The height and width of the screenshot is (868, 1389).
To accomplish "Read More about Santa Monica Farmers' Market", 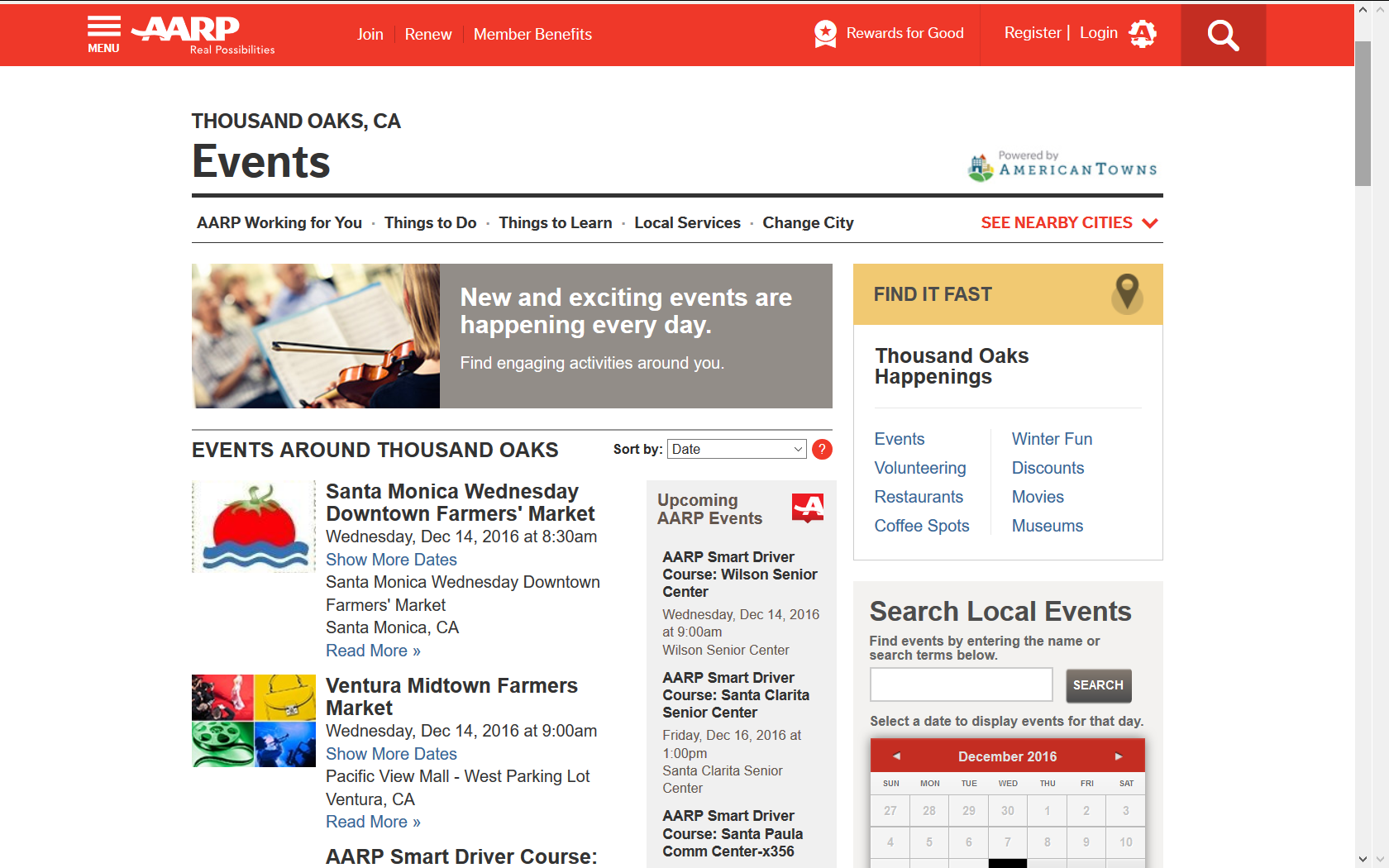I will pos(373,651).
